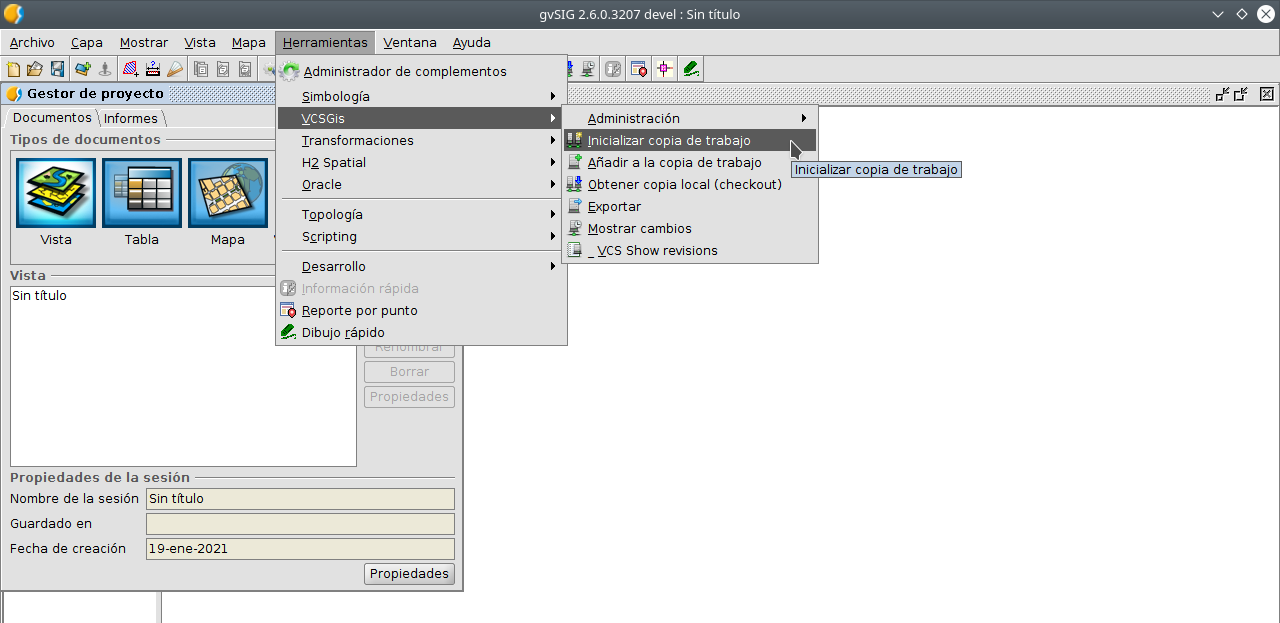Switch to the Documentos tab
The height and width of the screenshot is (623, 1280).
coord(52,118)
